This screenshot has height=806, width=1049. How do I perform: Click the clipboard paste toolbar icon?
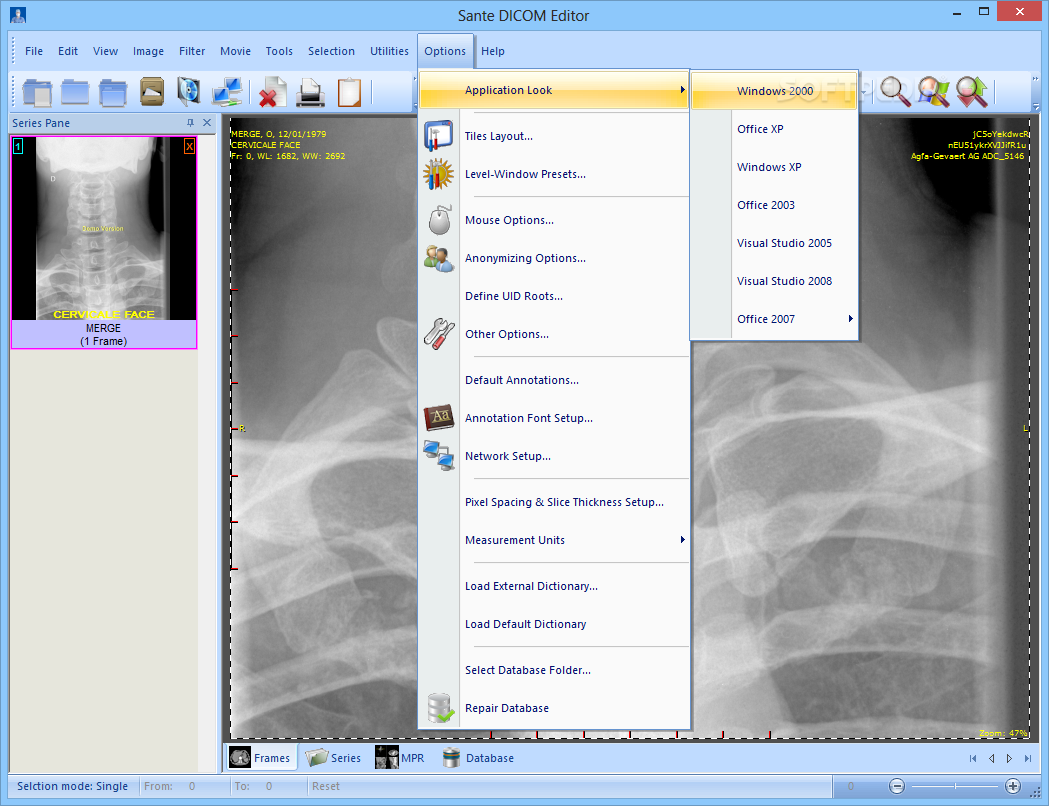349,92
